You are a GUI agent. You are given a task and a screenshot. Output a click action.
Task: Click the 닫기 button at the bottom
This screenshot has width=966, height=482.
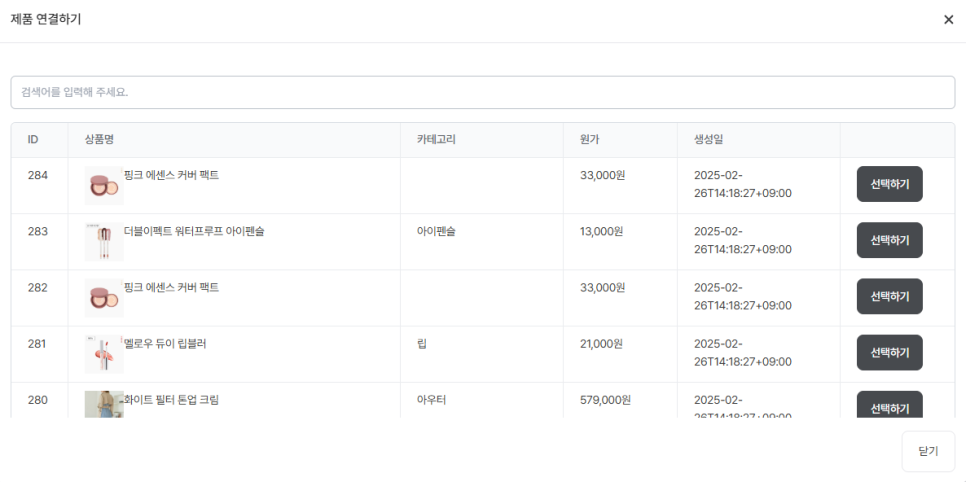[x=927, y=451]
